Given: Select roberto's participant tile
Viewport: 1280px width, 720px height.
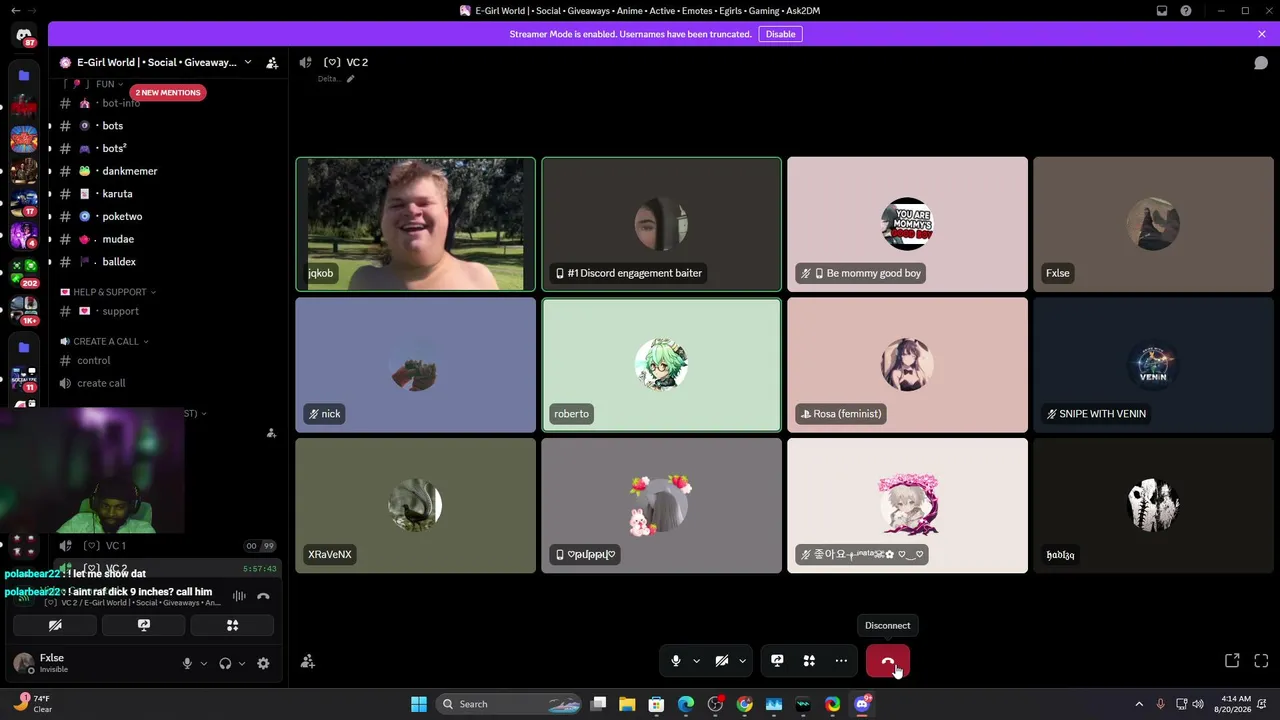Looking at the screenshot, I should click(x=661, y=365).
